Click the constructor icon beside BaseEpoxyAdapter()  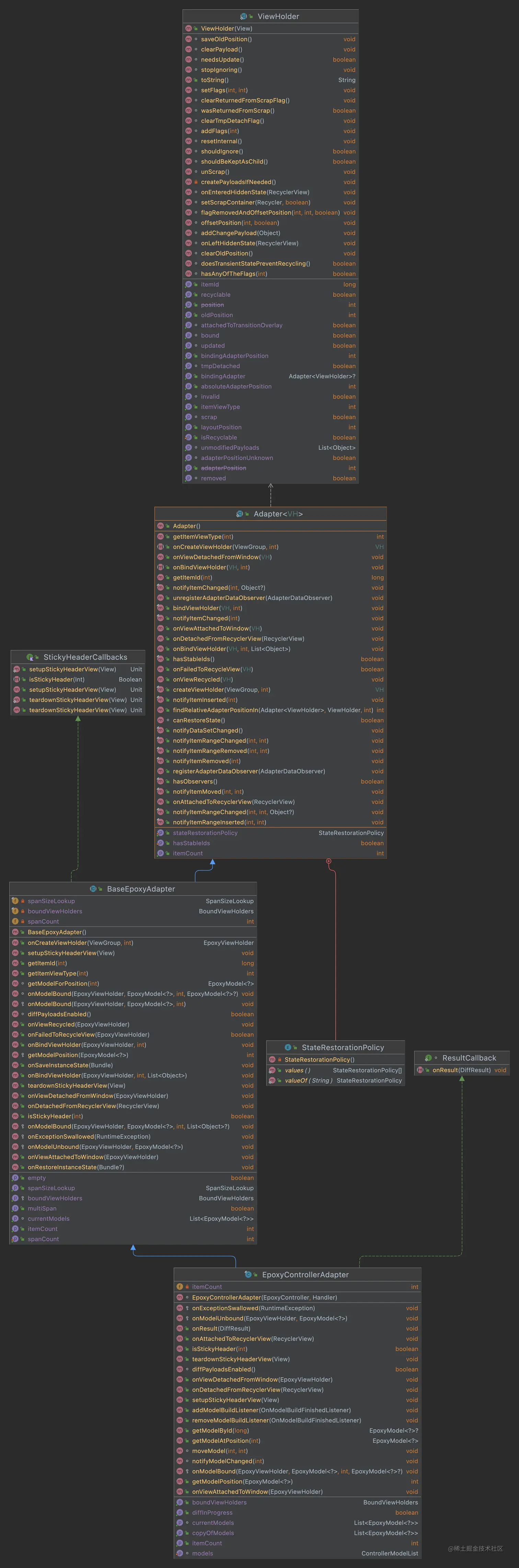[x=15, y=932]
